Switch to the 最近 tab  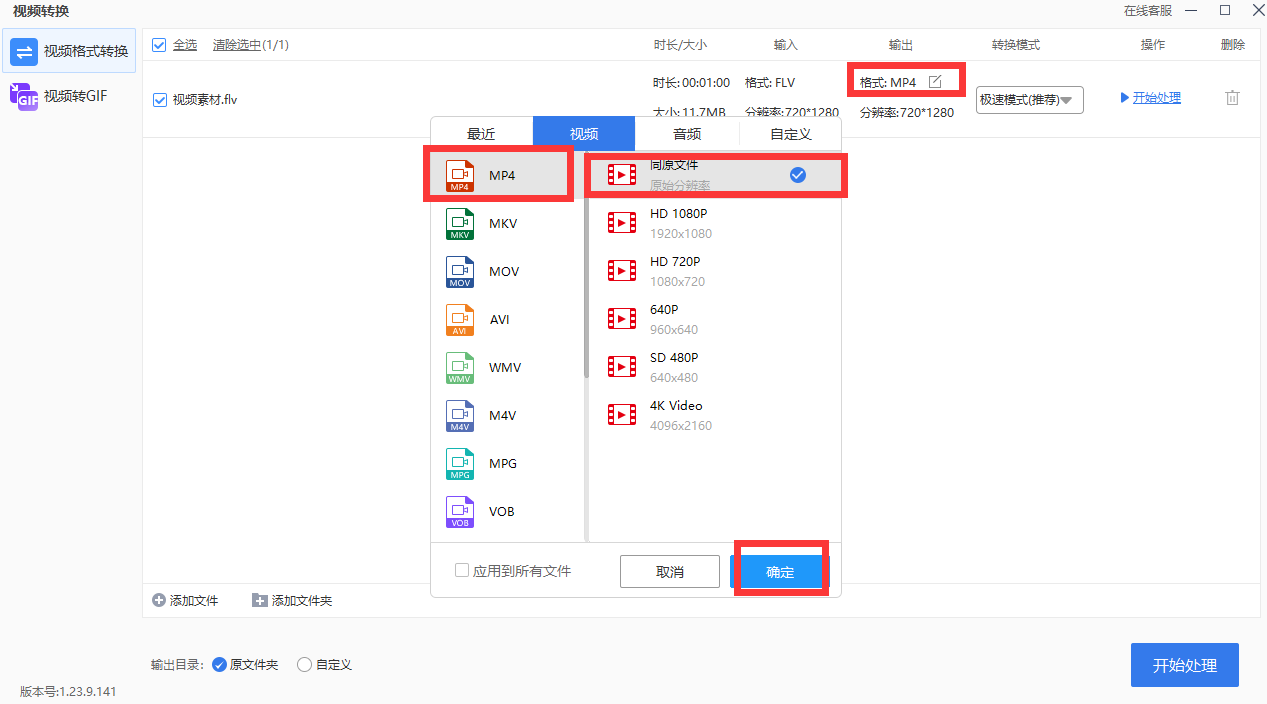[x=481, y=134]
